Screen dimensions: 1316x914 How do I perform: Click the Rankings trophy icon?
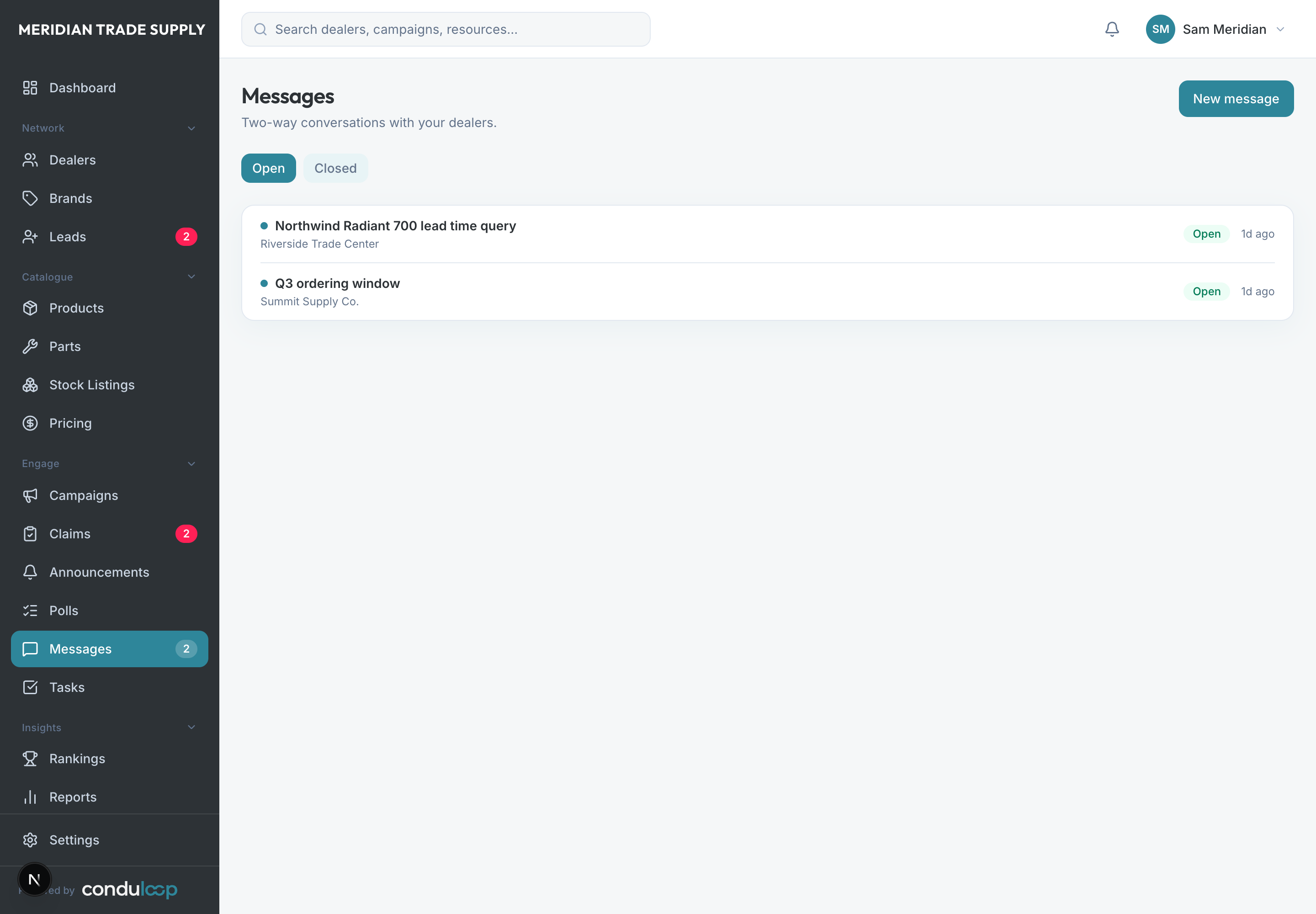(x=30, y=759)
